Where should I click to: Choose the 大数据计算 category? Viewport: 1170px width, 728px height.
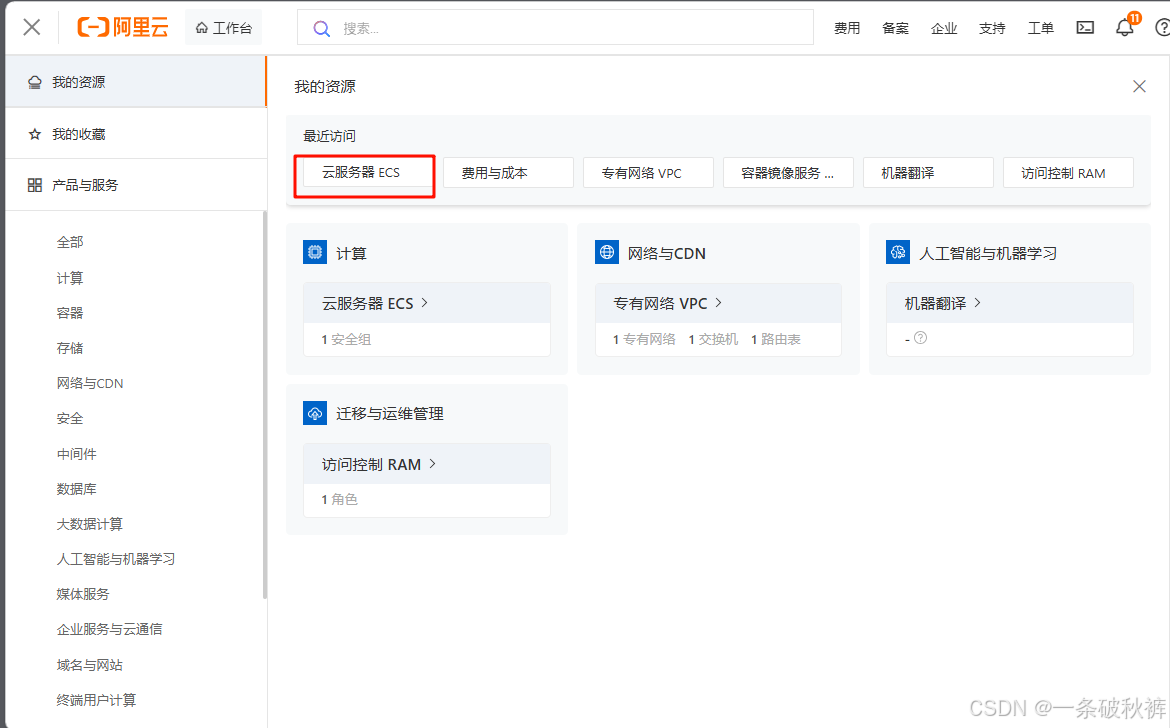90,524
